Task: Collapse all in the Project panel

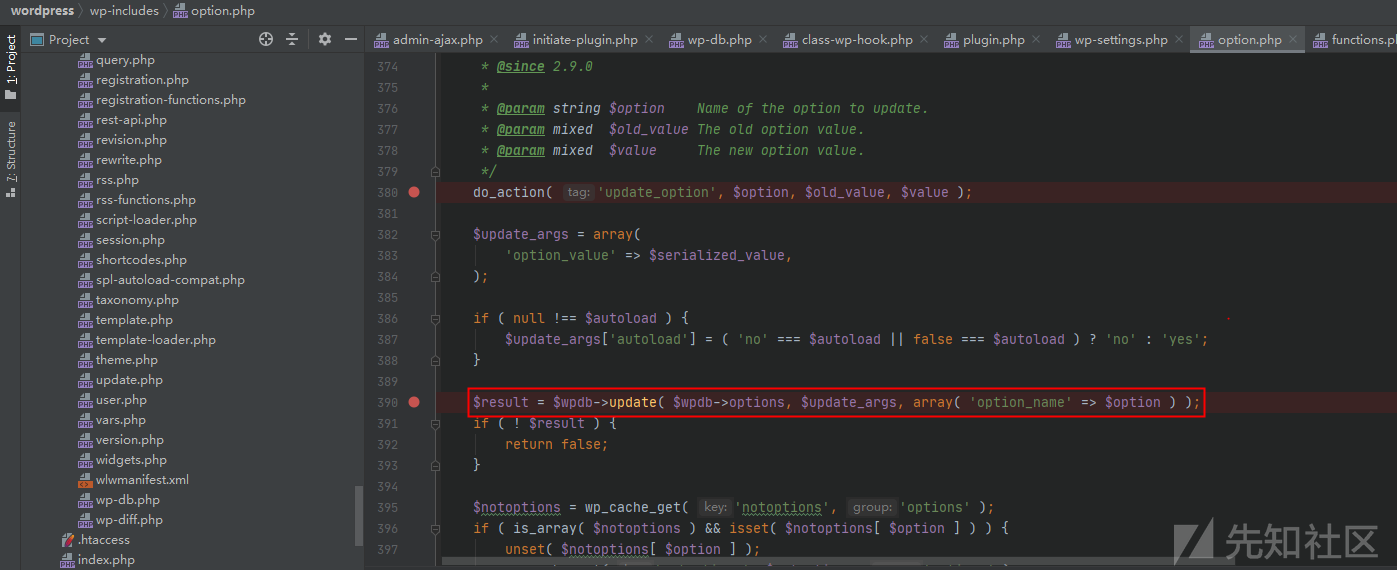Action: tap(292, 39)
